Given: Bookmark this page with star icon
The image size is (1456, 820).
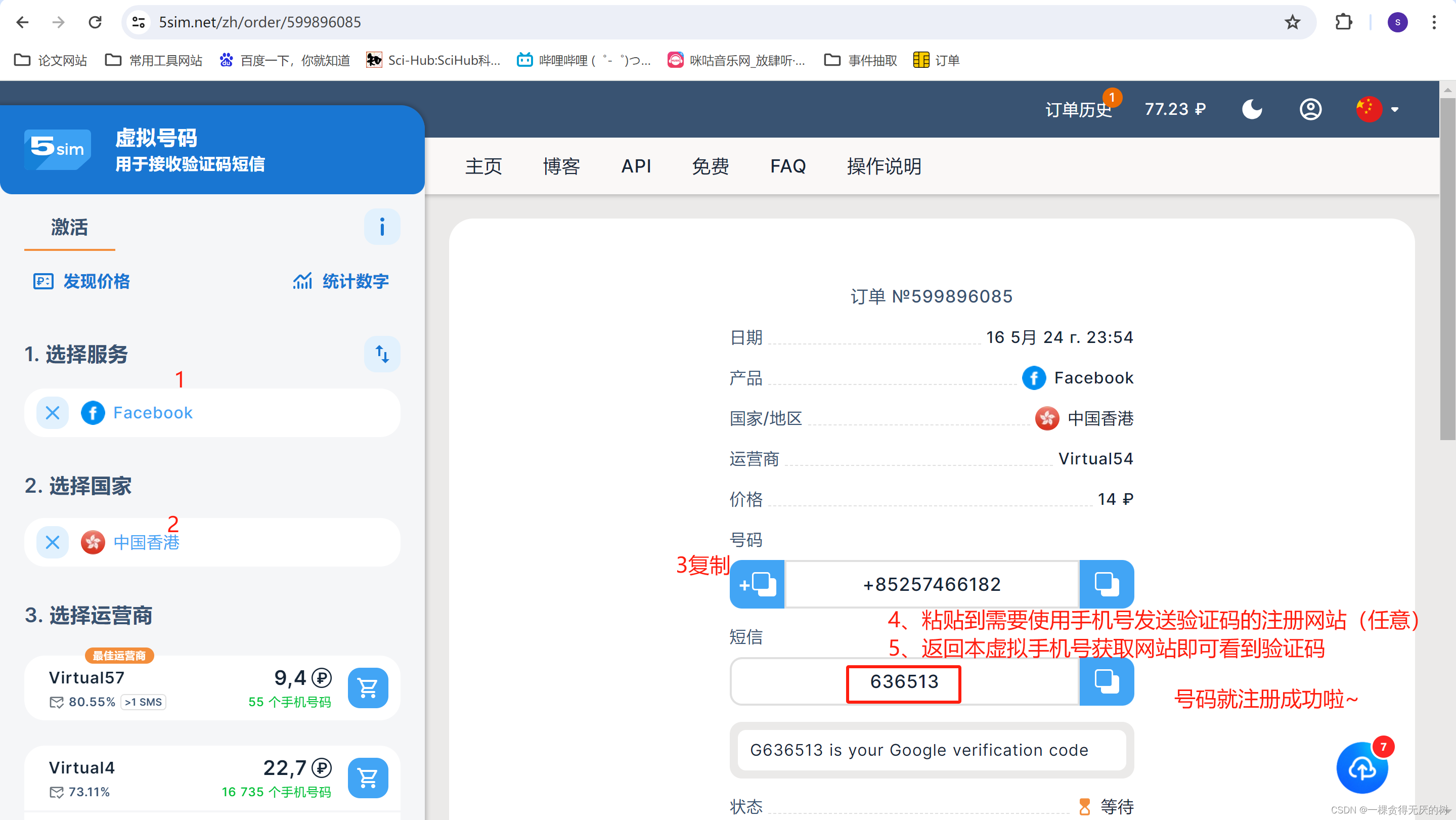Looking at the screenshot, I should pos(1292,22).
